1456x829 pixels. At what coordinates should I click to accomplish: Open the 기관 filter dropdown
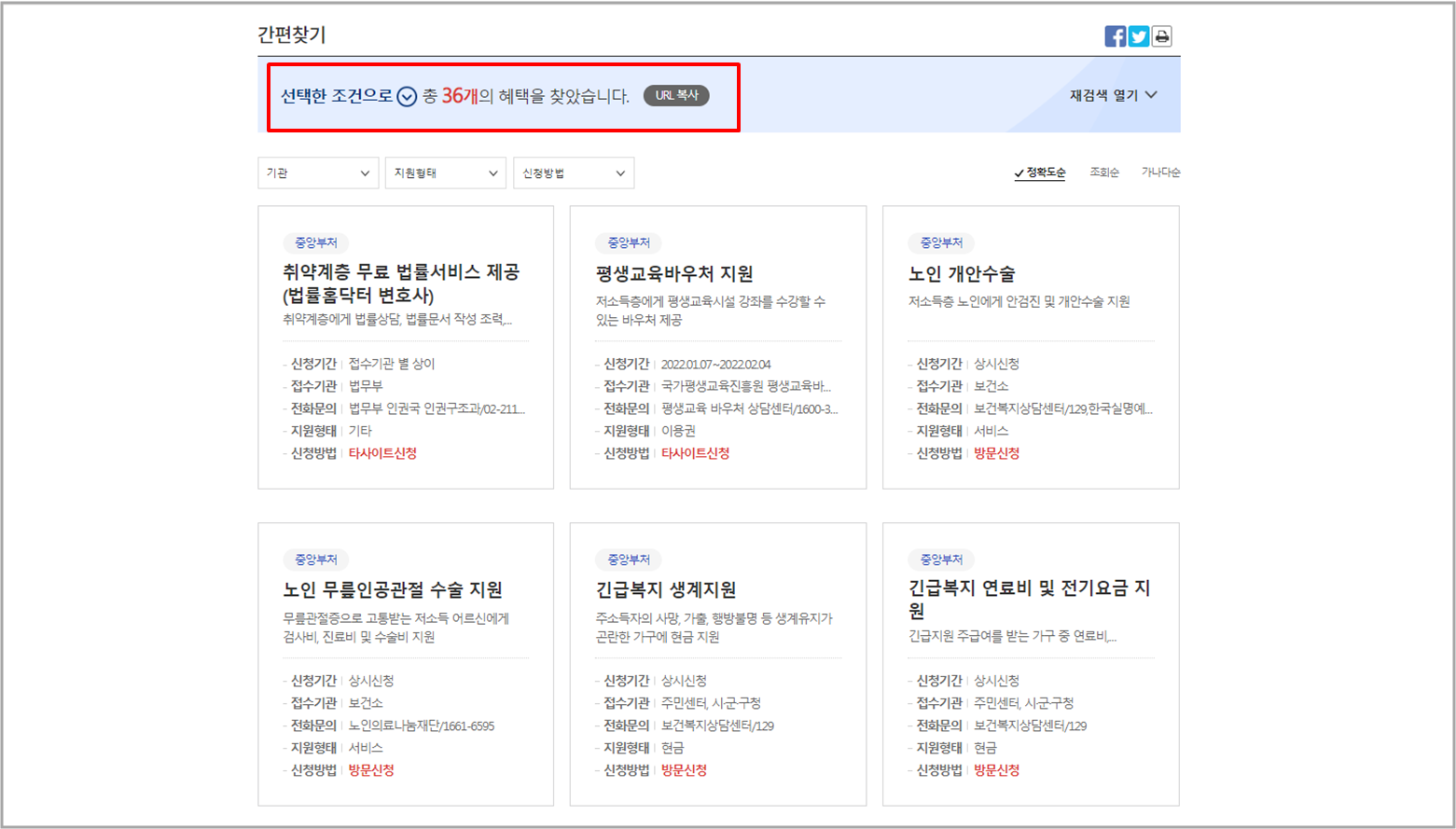tap(317, 173)
